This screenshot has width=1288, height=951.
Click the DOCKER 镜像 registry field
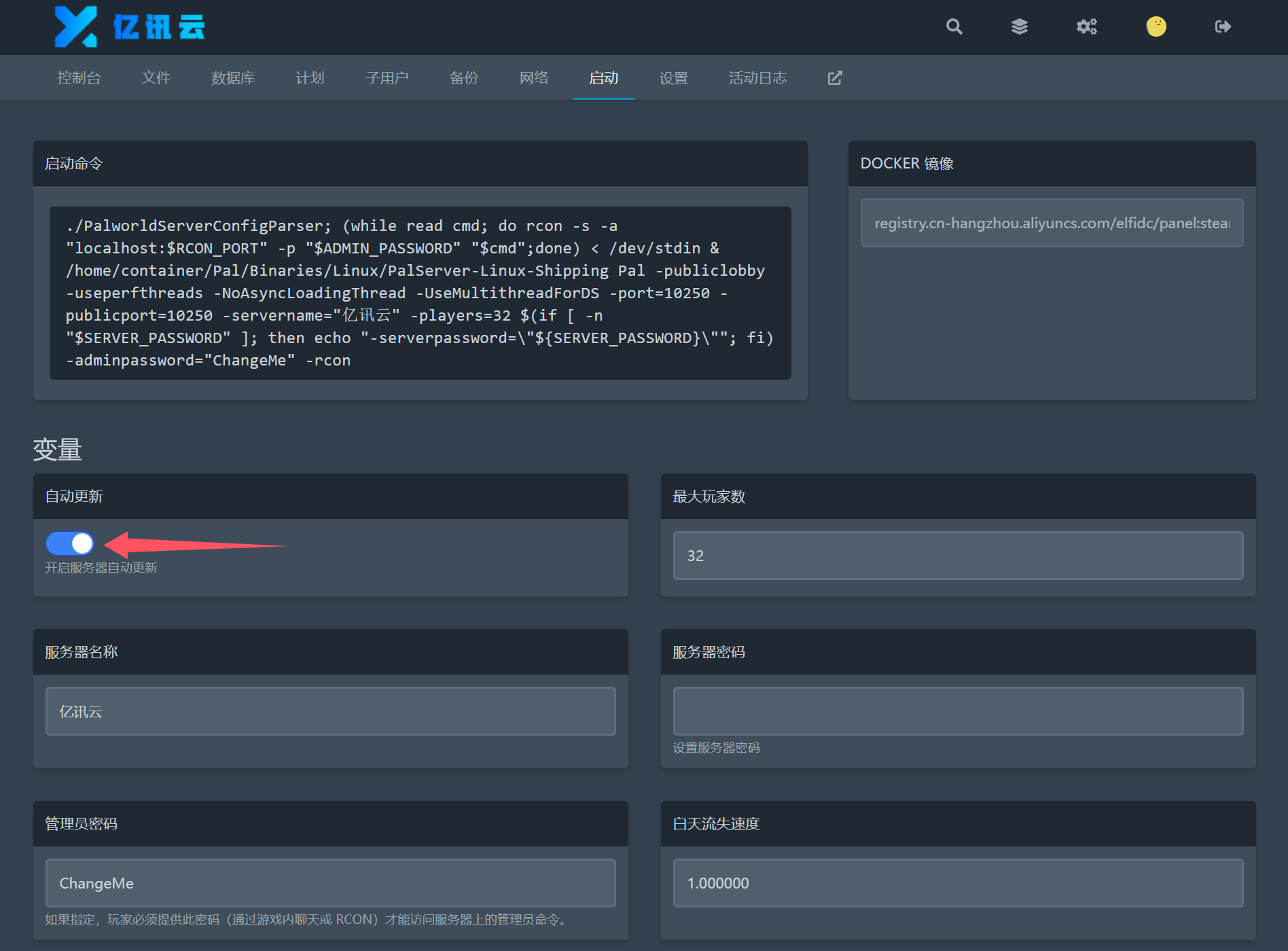[1052, 223]
